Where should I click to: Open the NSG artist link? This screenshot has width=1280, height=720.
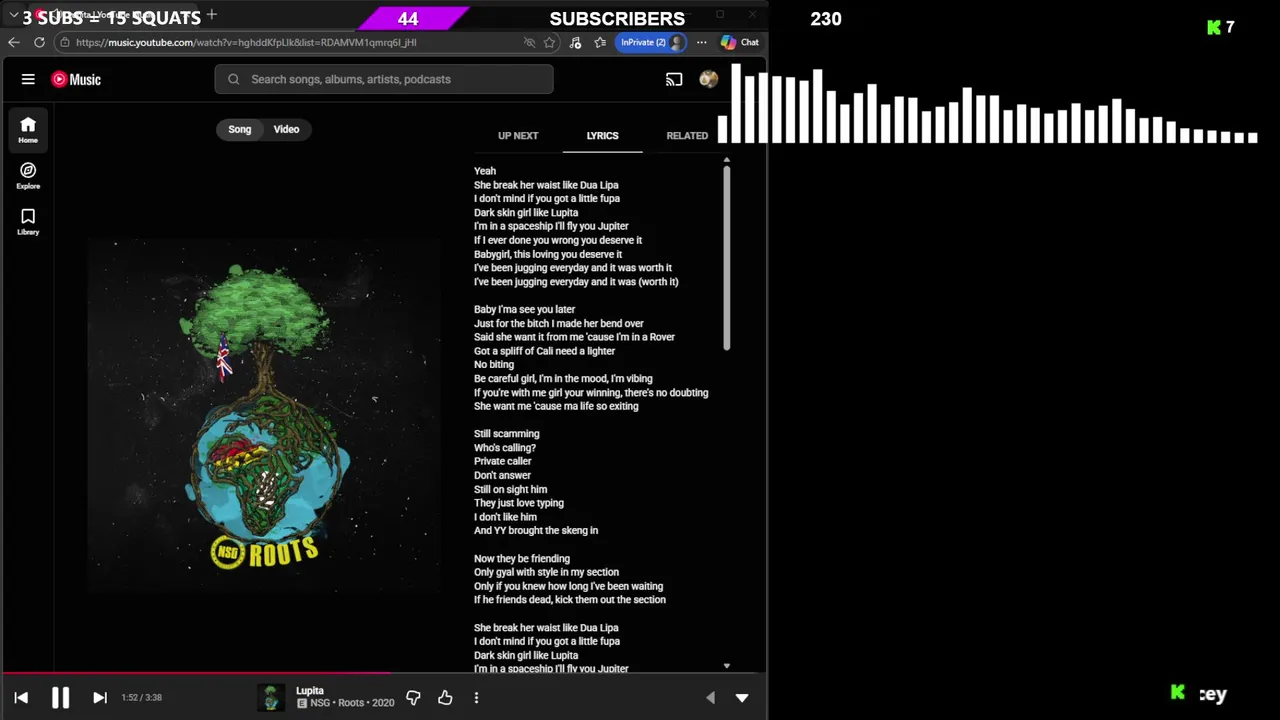tap(320, 703)
